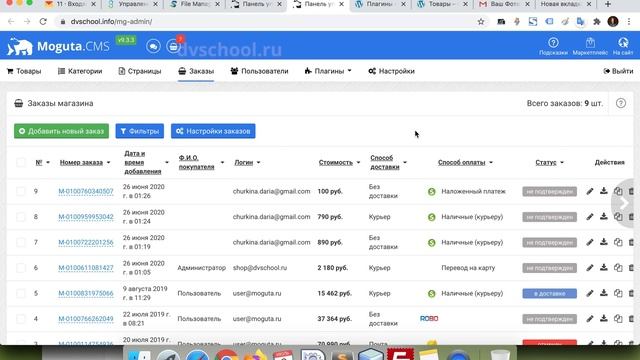Edit order M-0100766262049 with pencil icon
The image size is (640, 360).
(x=590, y=319)
